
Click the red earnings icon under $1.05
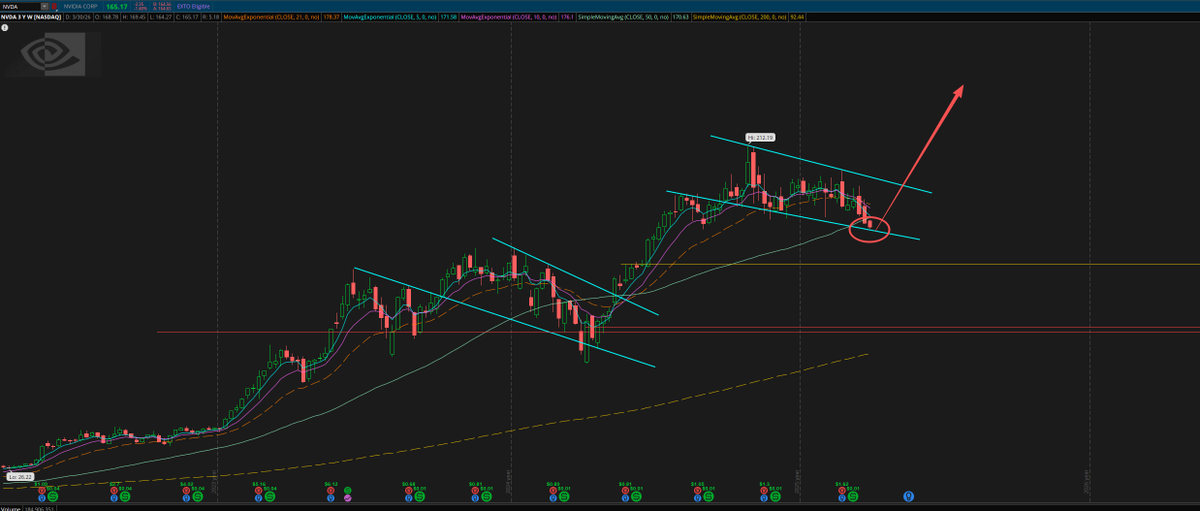[697, 490]
